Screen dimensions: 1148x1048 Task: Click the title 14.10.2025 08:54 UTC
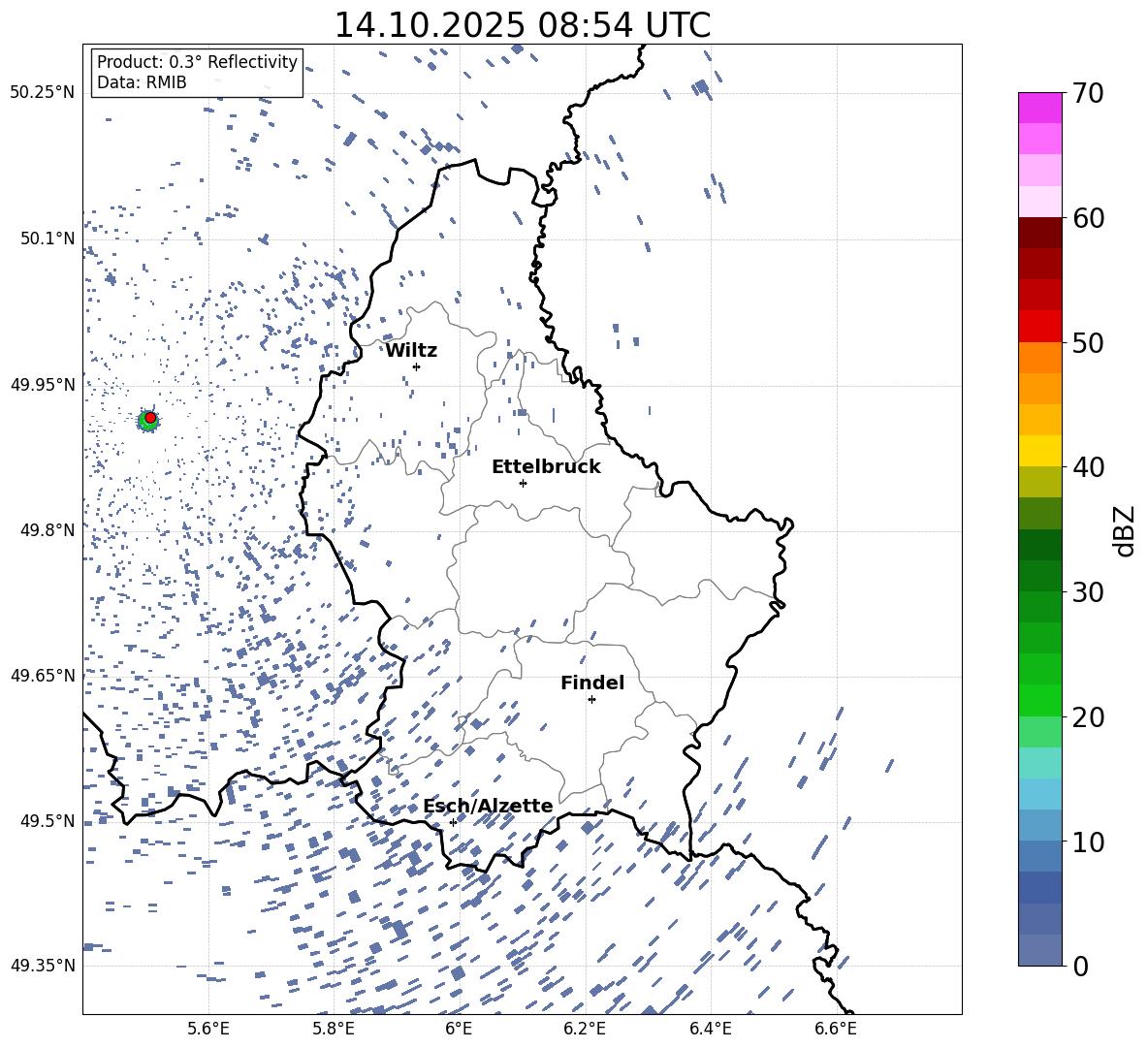click(522, 25)
